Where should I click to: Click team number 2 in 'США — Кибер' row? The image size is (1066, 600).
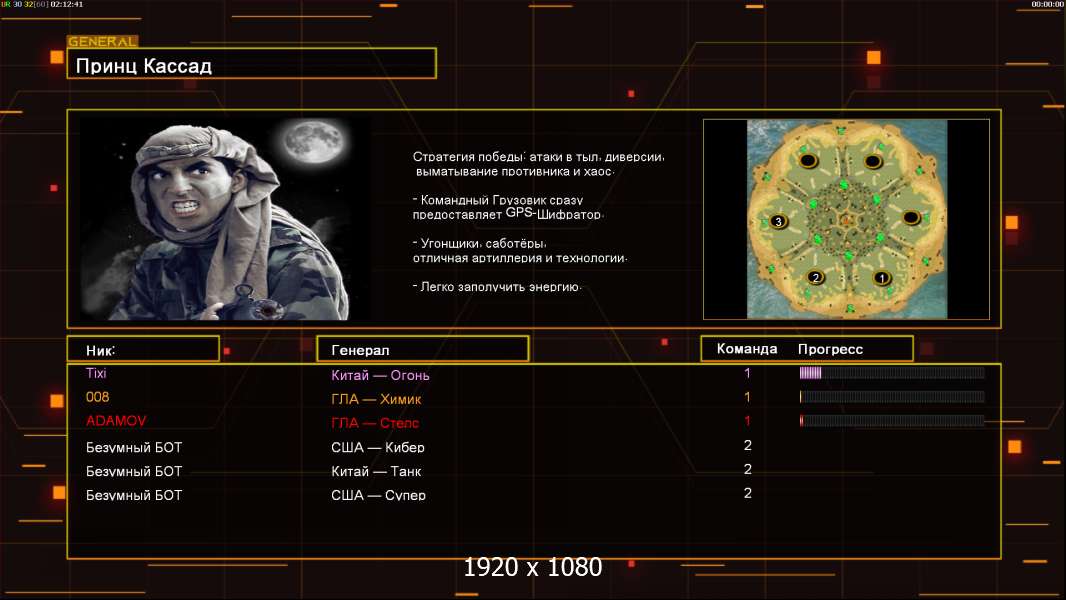tap(747, 445)
